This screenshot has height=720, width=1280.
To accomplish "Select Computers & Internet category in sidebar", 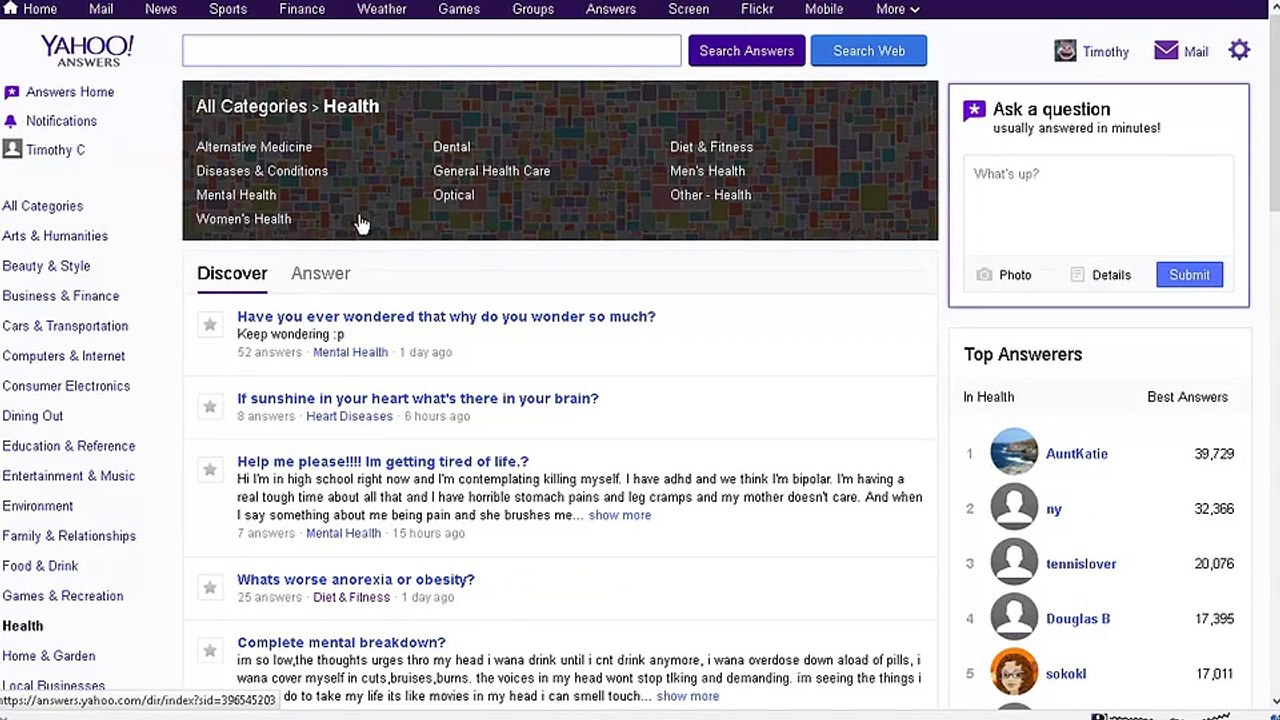I will [64, 356].
